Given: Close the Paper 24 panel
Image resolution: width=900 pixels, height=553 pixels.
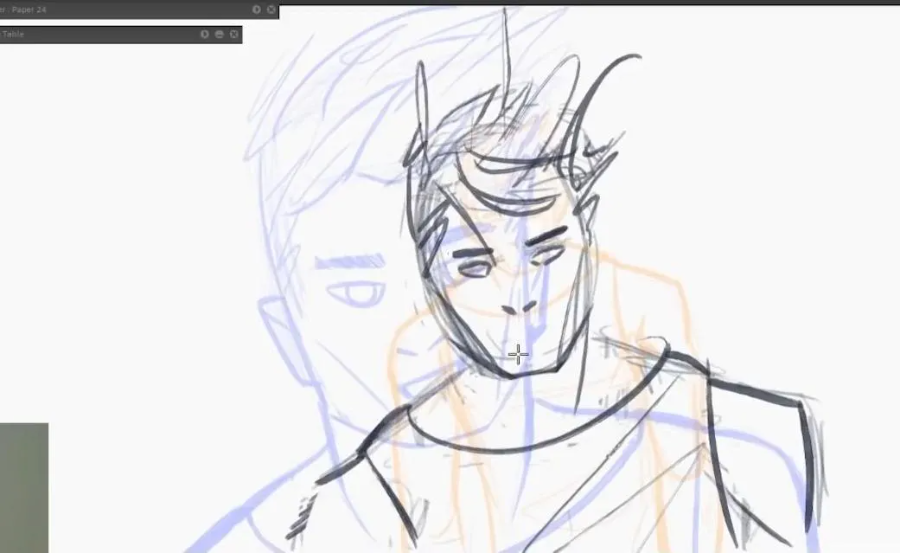Looking at the screenshot, I should (x=271, y=10).
